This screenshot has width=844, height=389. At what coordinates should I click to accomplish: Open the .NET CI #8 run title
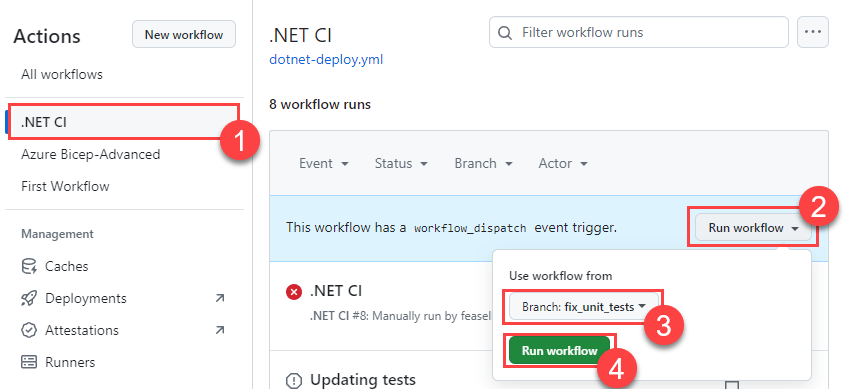(x=336, y=291)
